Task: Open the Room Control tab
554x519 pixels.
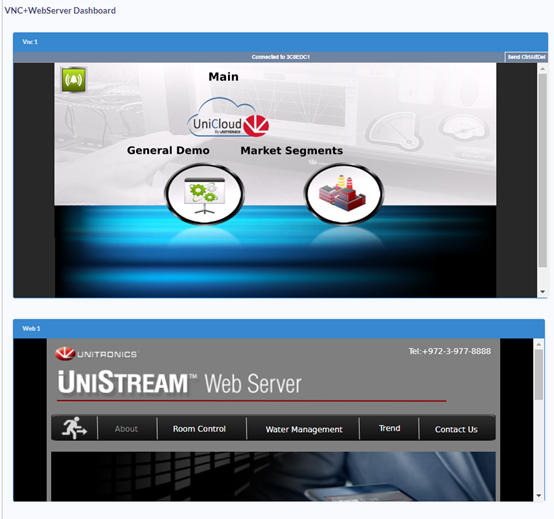Action: coord(199,429)
